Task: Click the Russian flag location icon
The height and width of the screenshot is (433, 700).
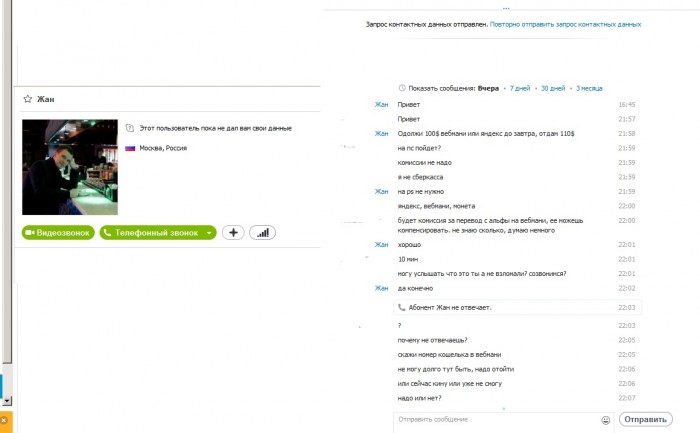Action: [130, 148]
